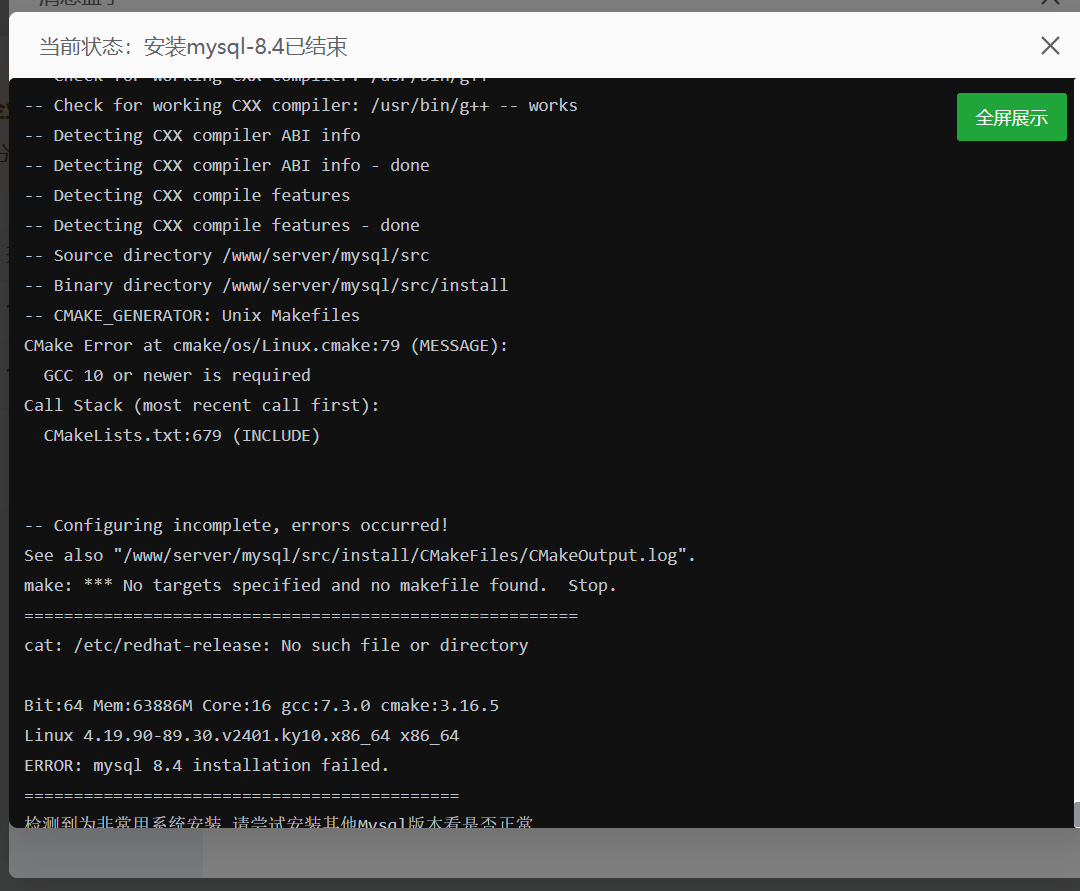Click 'CMake Error at cmake/os/Linux.cmake:79' line
The height and width of the screenshot is (891, 1080).
coord(266,345)
